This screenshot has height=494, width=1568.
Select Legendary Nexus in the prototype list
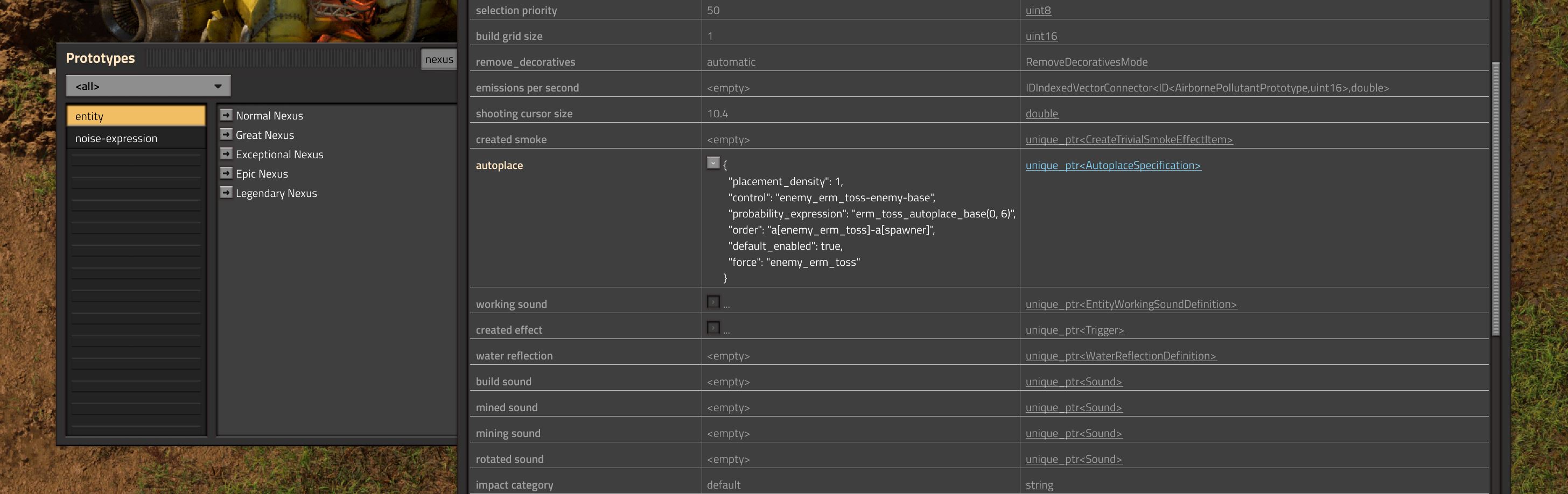click(276, 194)
